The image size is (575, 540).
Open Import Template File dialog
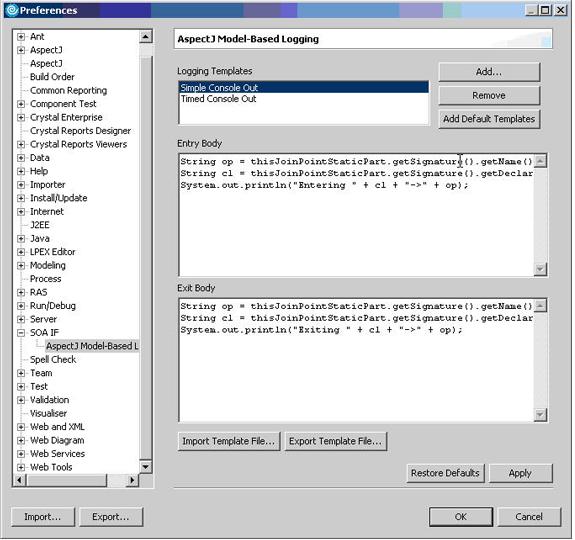(x=229, y=442)
